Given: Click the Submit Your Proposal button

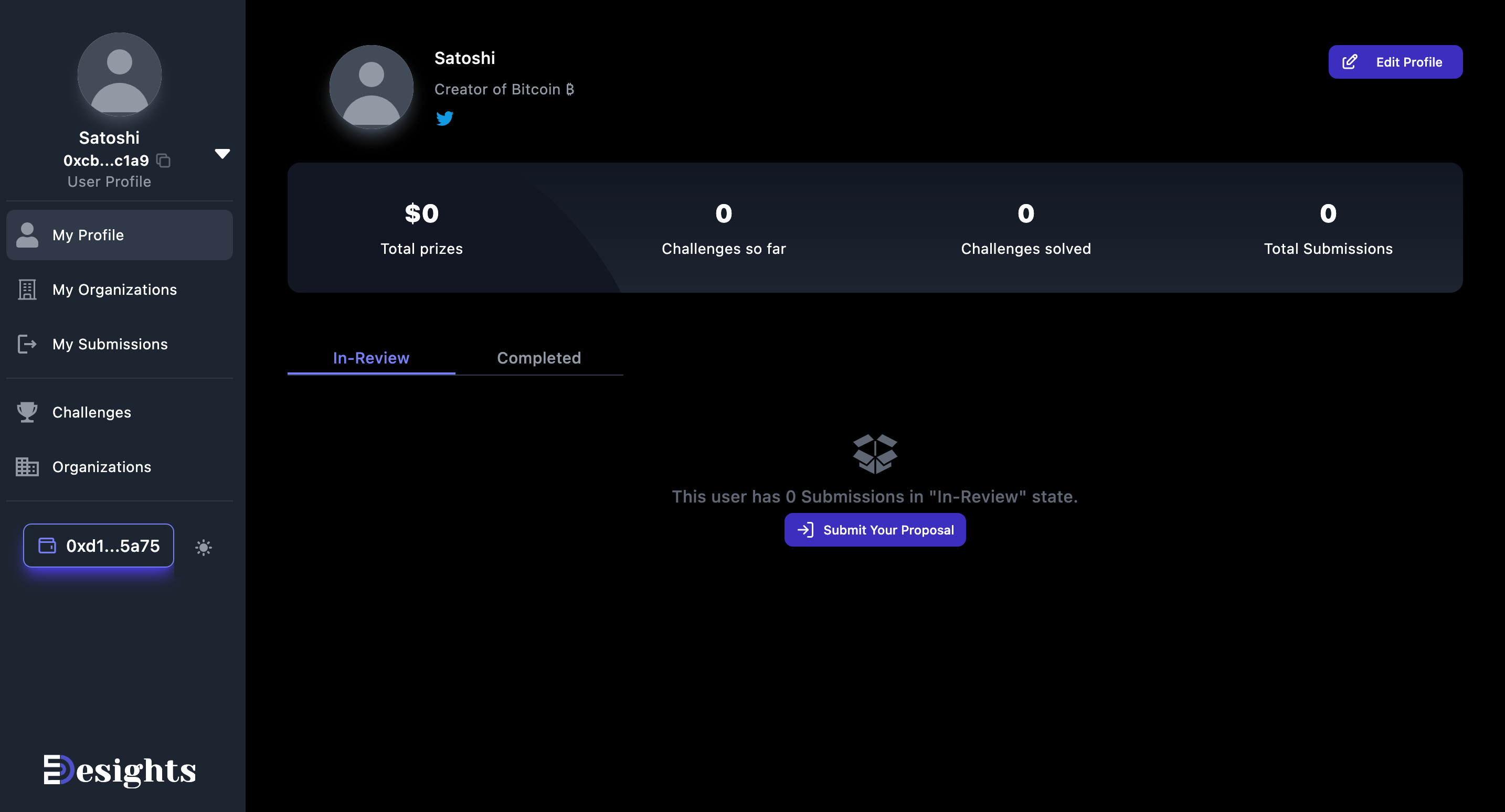Looking at the screenshot, I should 875,530.
